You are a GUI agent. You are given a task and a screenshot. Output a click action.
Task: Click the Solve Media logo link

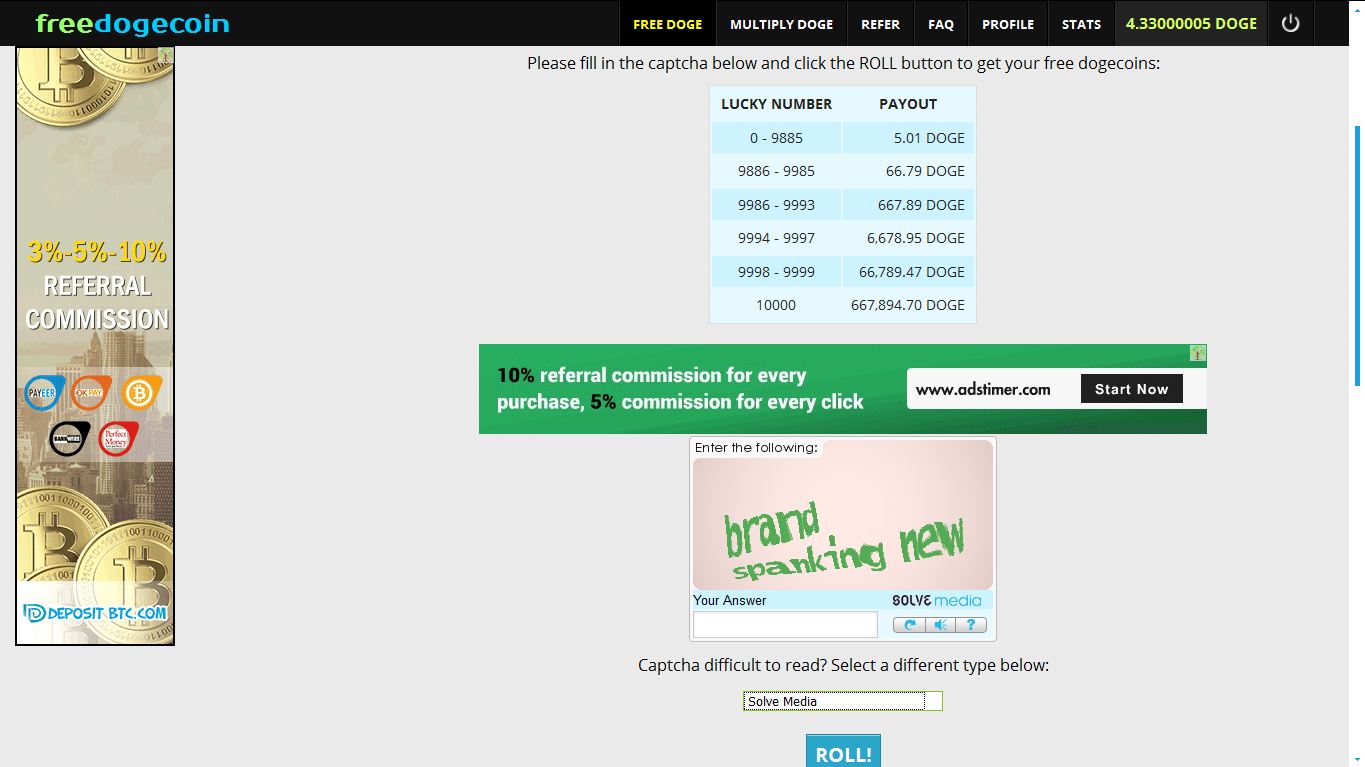937,600
